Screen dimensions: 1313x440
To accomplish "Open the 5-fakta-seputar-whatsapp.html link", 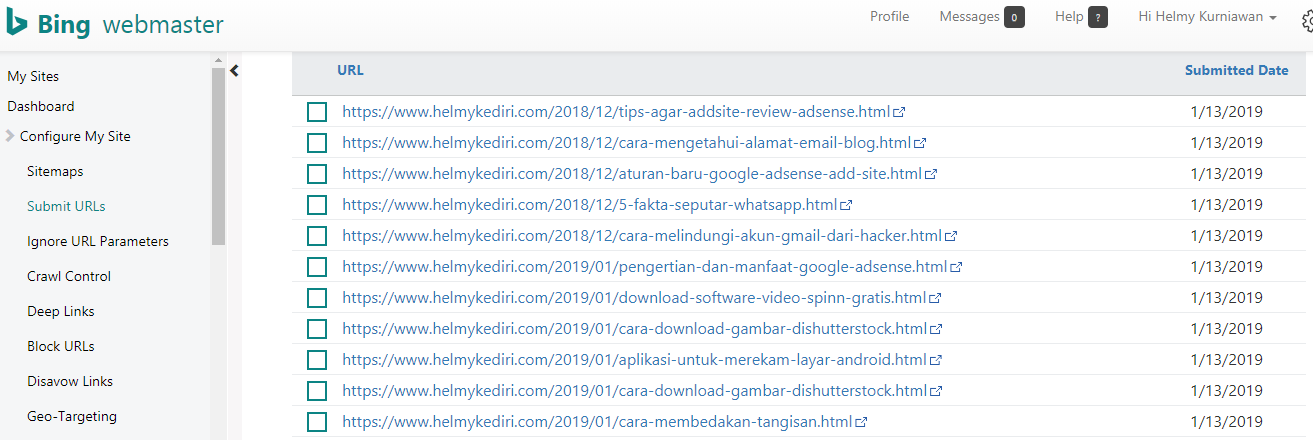I will pos(590,205).
